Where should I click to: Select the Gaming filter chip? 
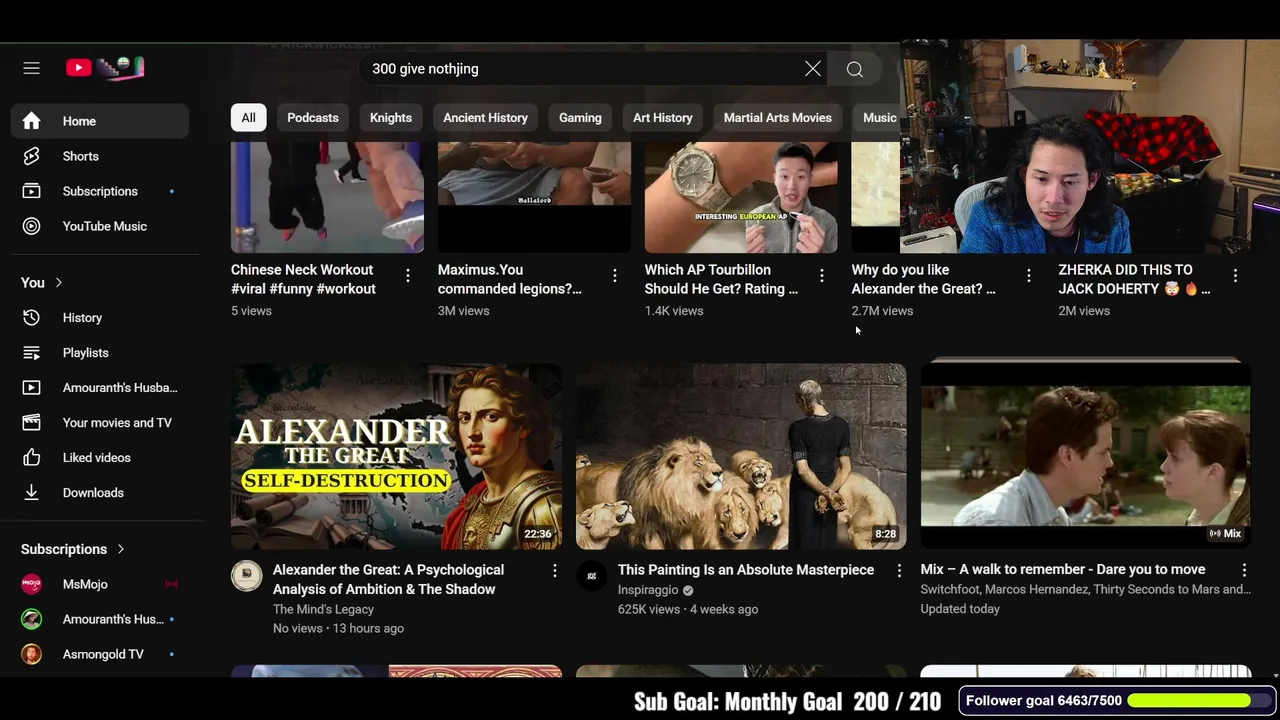coord(580,118)
